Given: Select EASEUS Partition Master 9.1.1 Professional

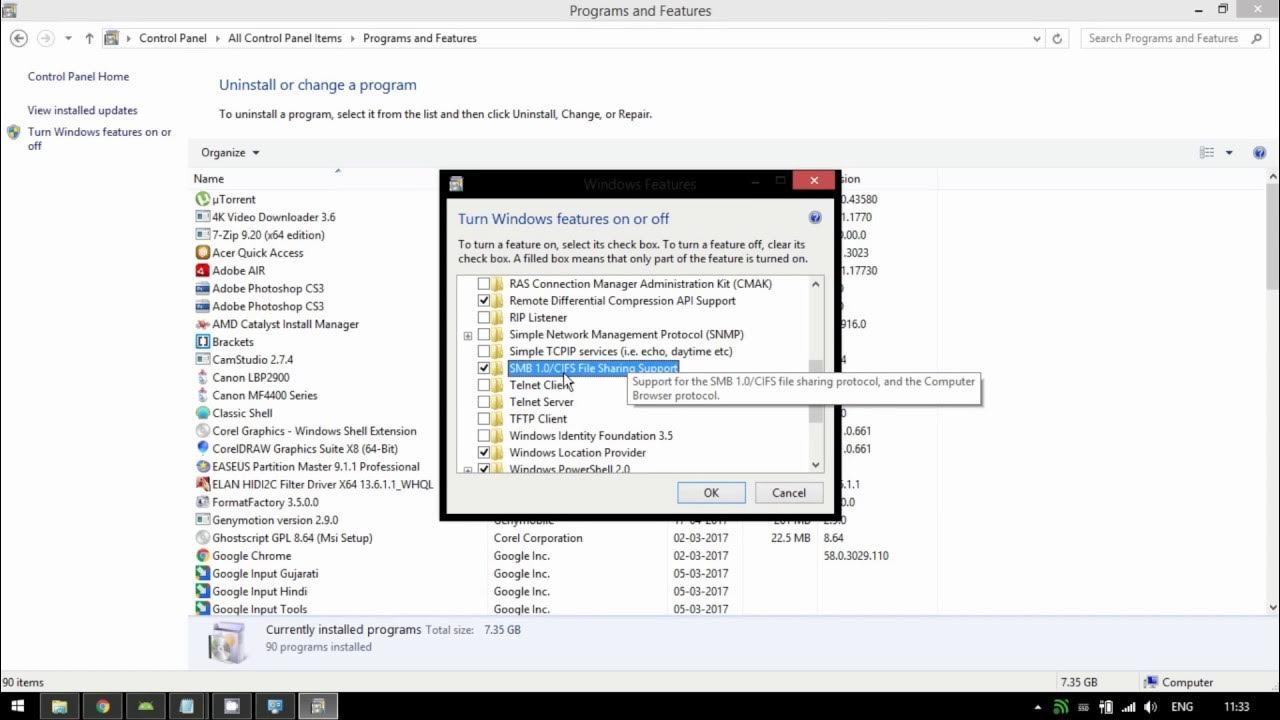Looking at the screenshot, I should [x=316, y=467].
